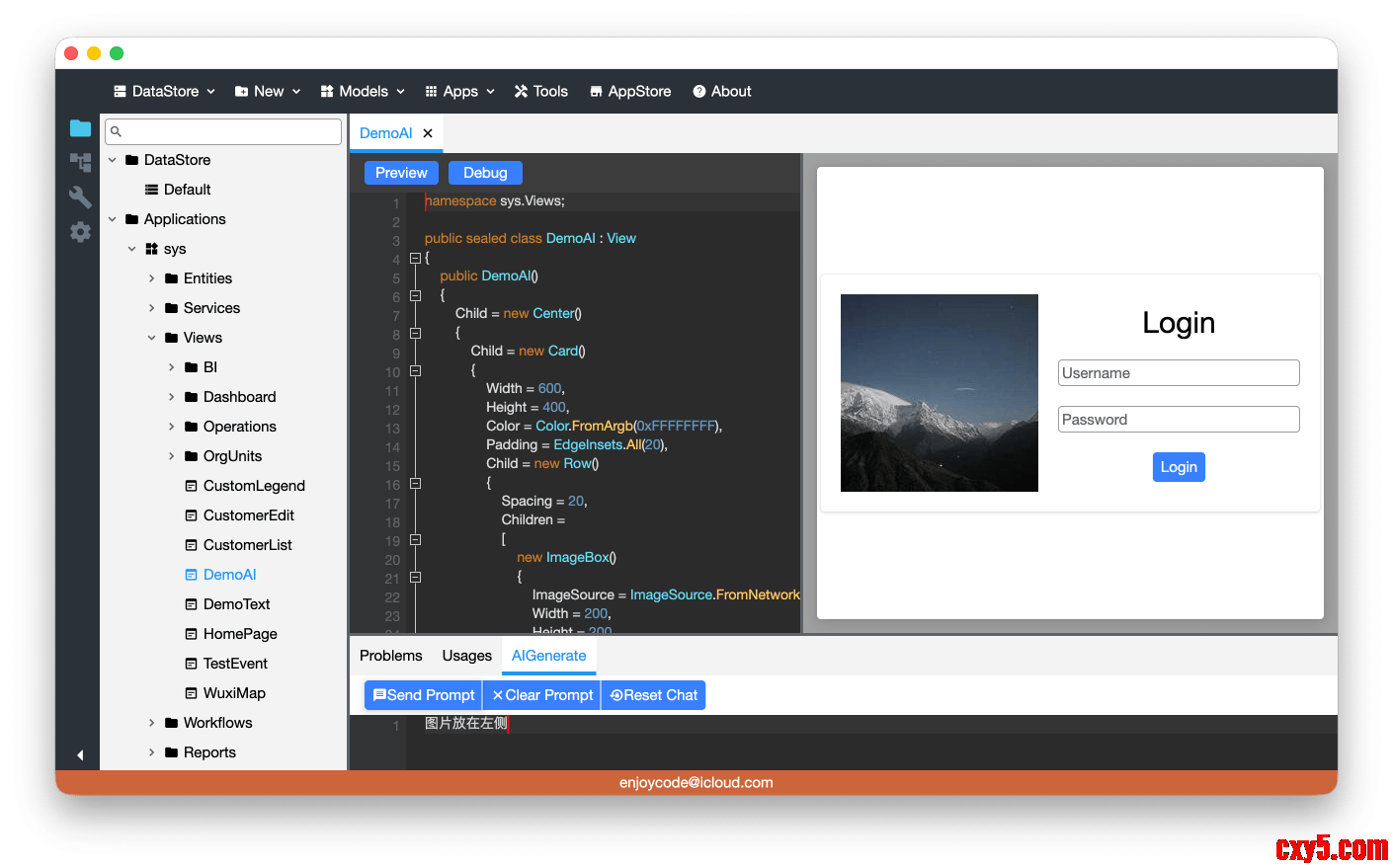Image resolution: width=1393 pixels, height=868 pixels.
Task: Open the AppStore menu item
Action: pos(630,91)
